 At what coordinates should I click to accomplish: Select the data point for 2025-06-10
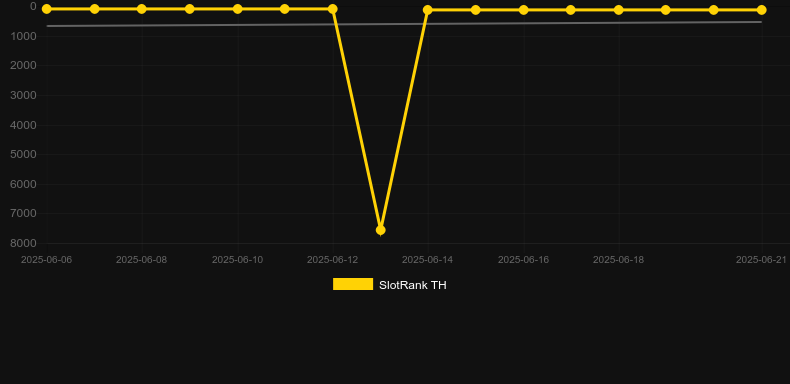237,9
